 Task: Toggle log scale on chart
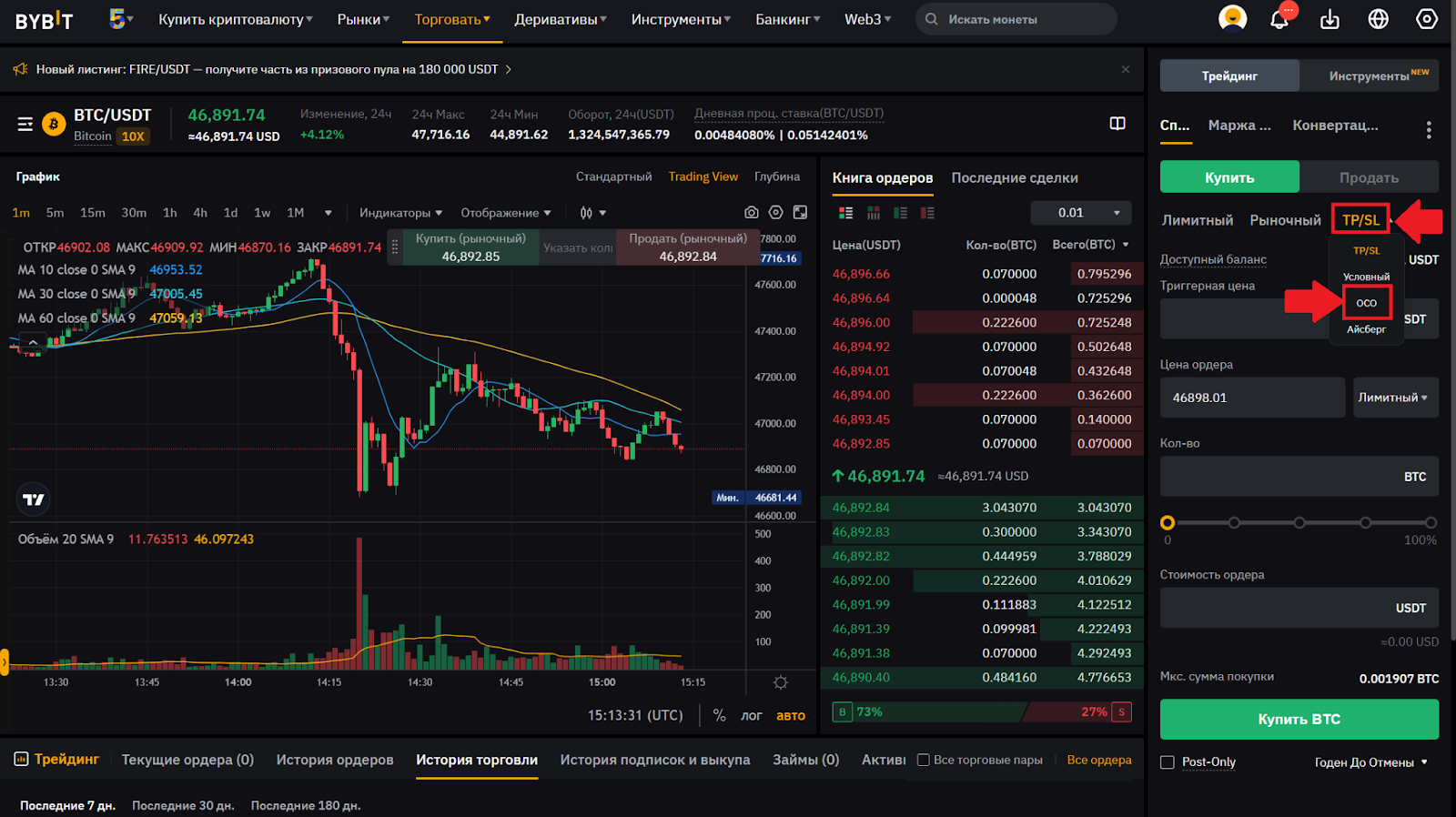[x=751, y=715]
